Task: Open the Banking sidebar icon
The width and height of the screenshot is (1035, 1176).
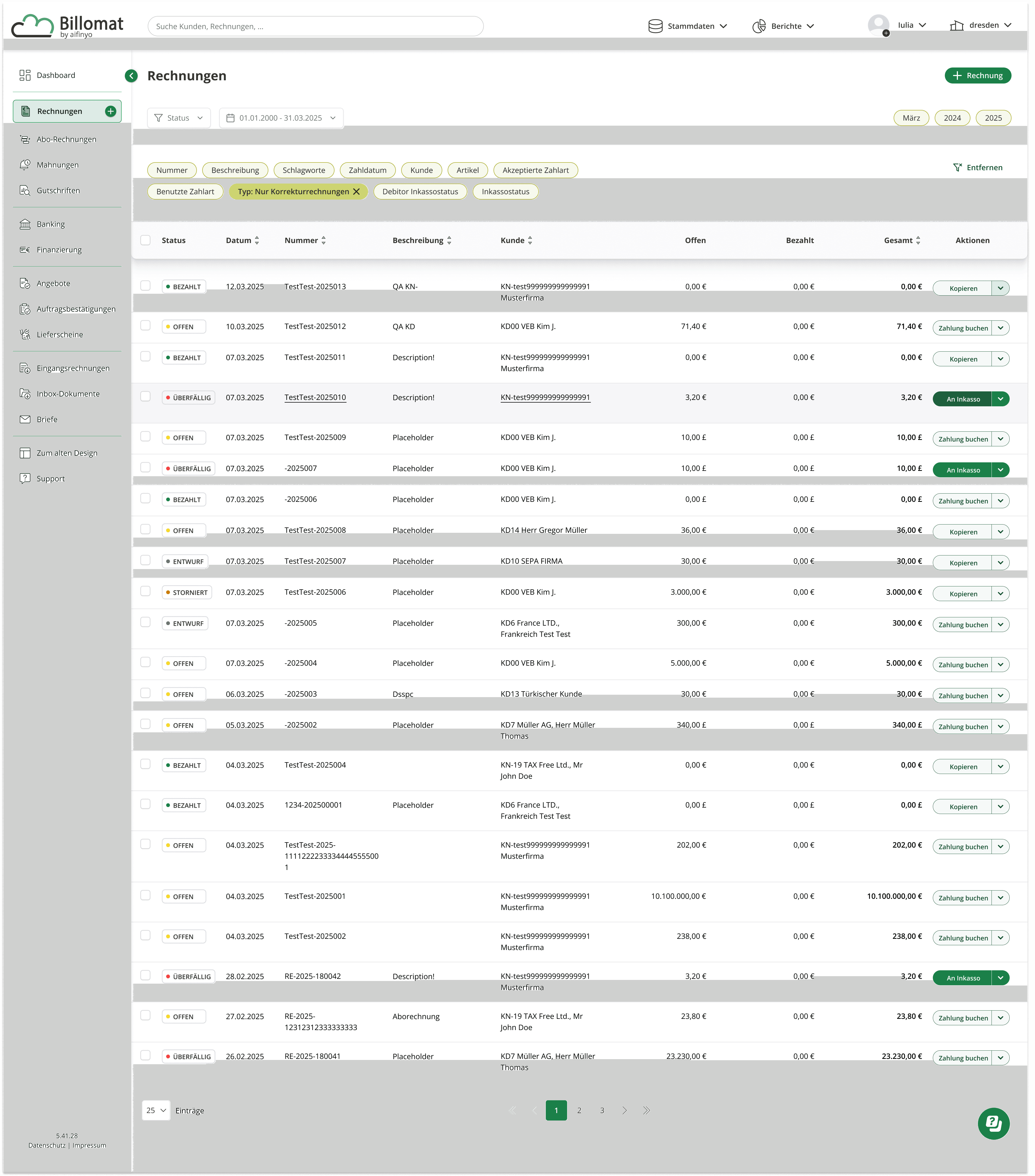Action: click(x=25, y=224)
